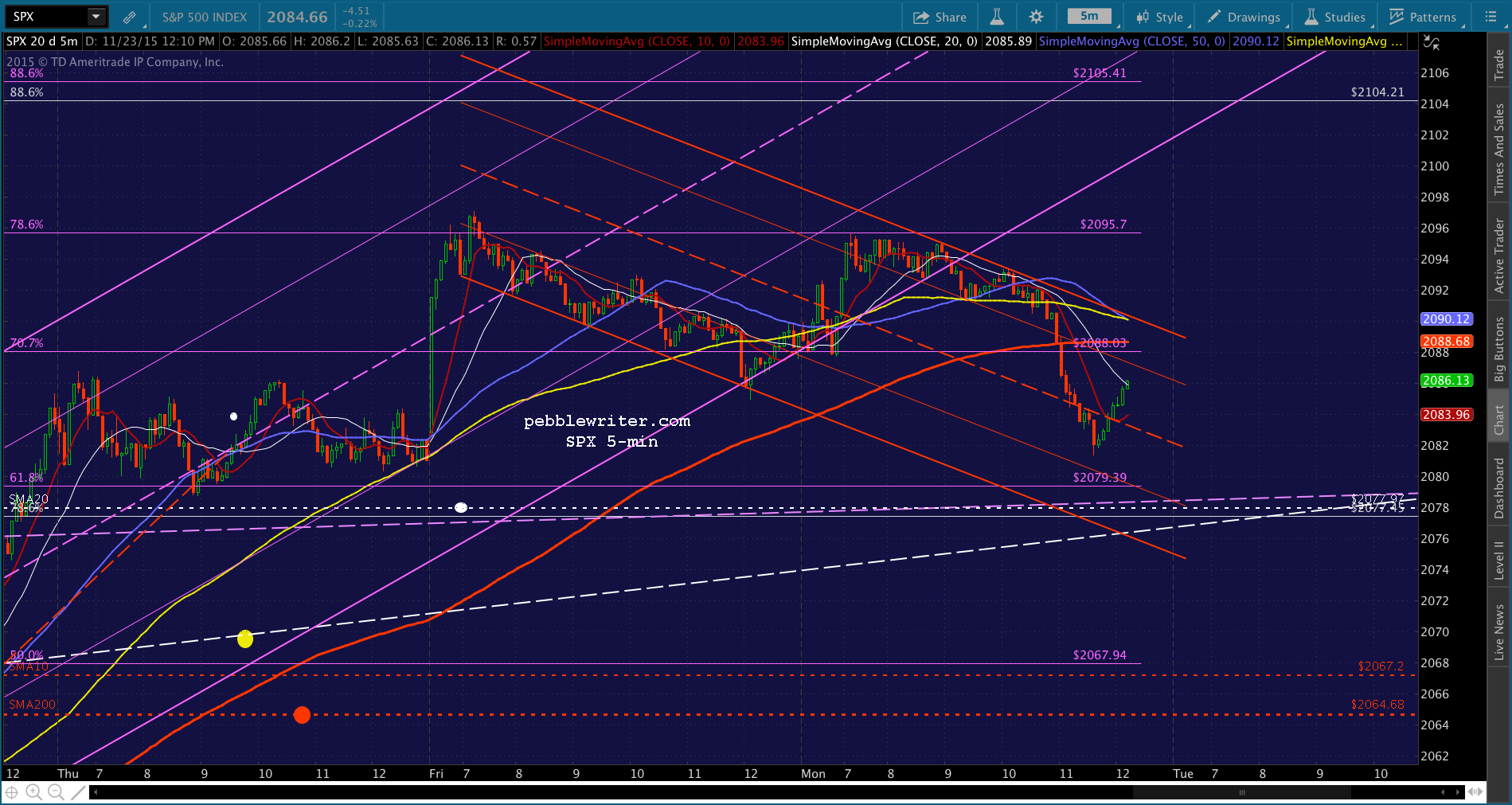The image size is (1512, 805).
Task: Open the list menu icon at toolbar end
Action: point(1491,17)
